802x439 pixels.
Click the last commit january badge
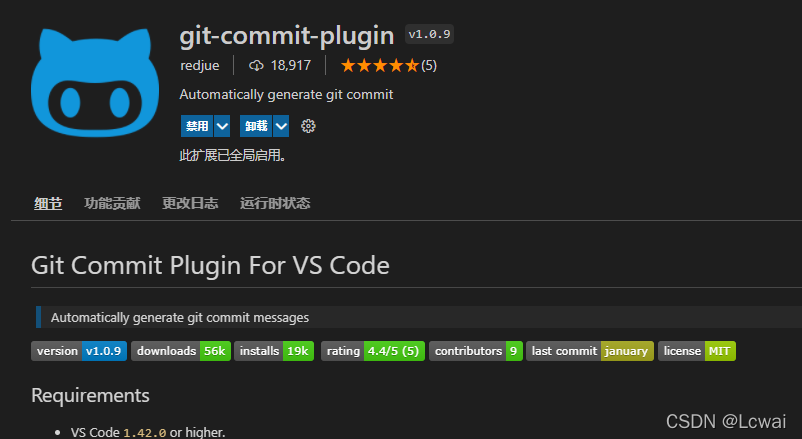pos(590,351)
